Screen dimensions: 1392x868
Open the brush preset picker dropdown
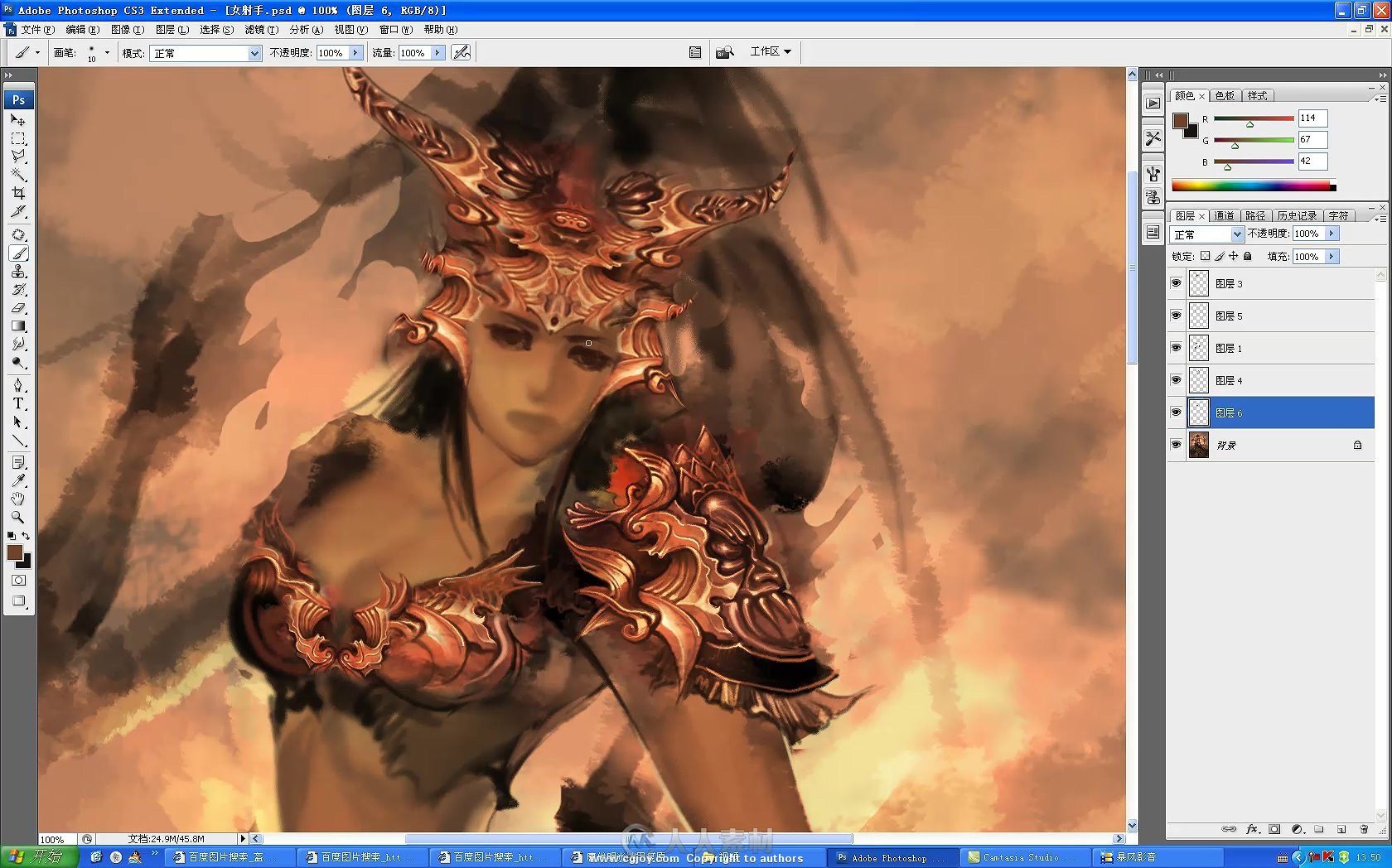click(x=107, y=52)
